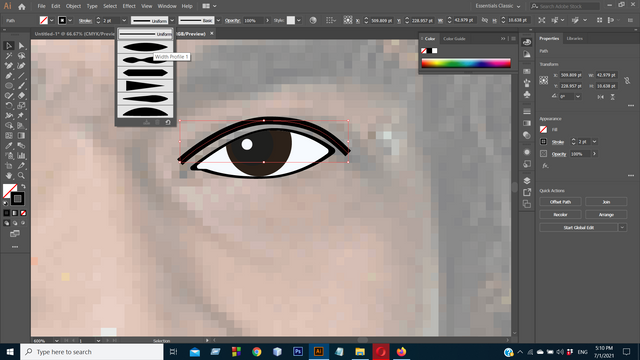Select the Artboard tool

[x=9, y=165]
